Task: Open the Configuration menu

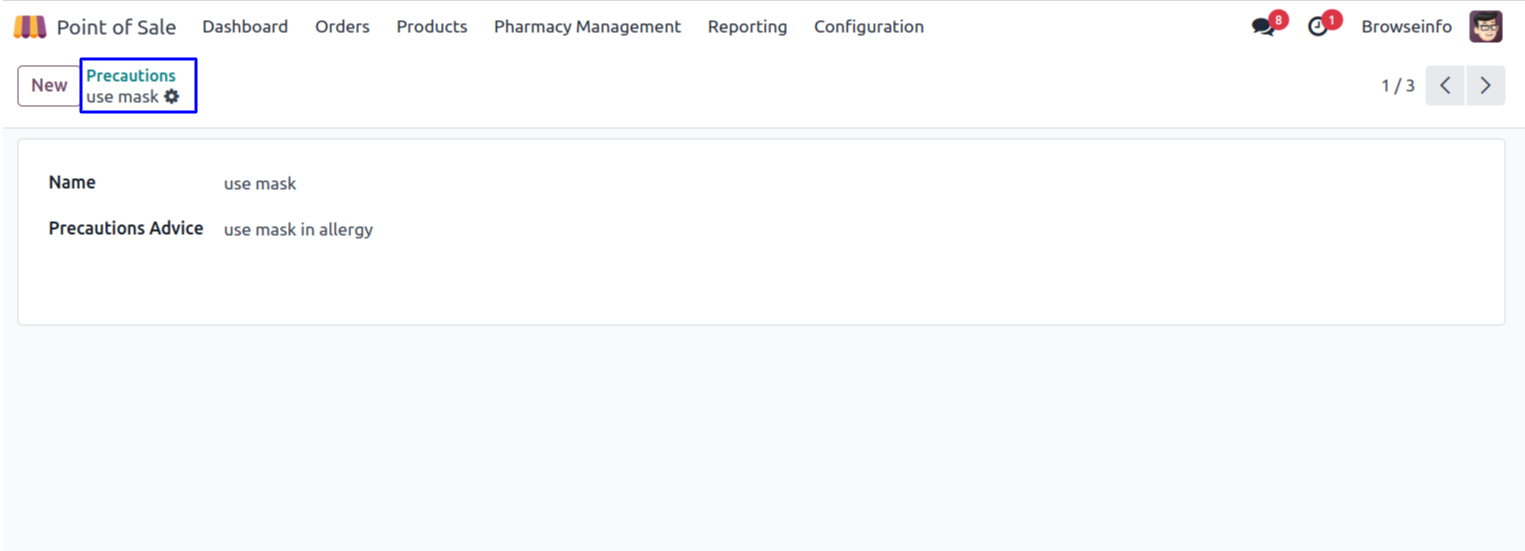Action: (x=868, y=27)
